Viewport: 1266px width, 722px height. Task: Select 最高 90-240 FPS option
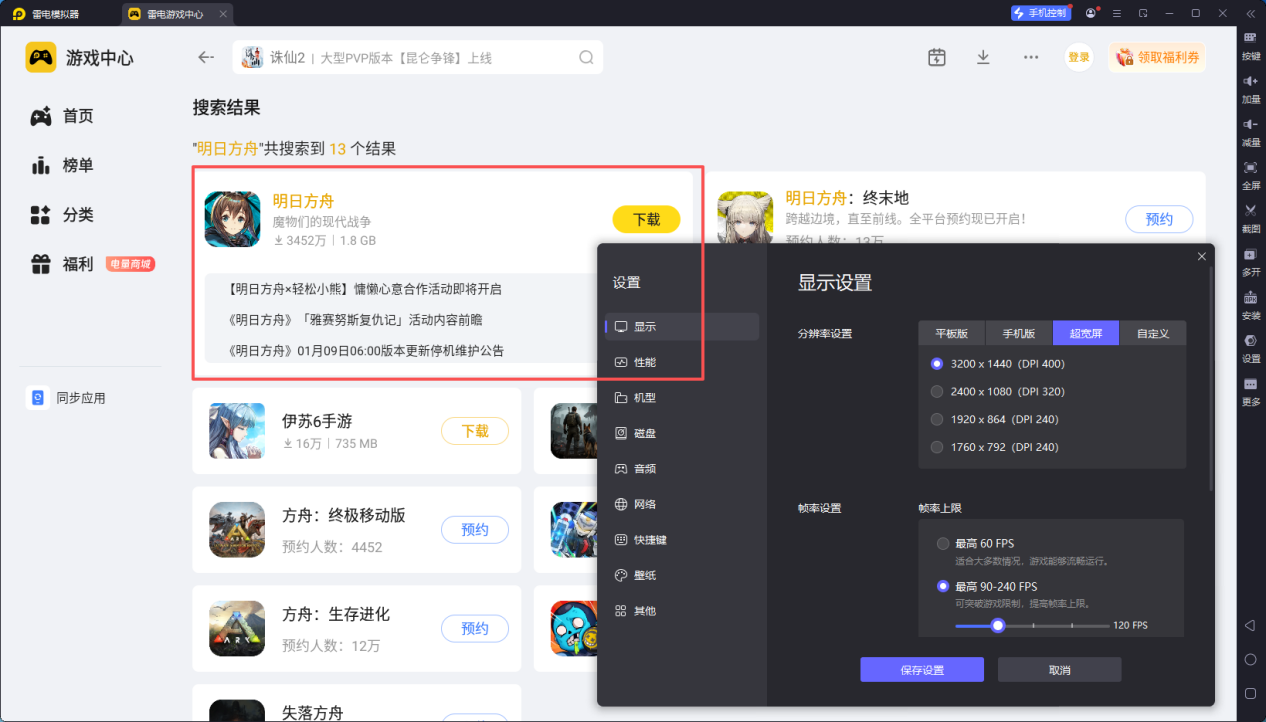click(x=986, y=586)
